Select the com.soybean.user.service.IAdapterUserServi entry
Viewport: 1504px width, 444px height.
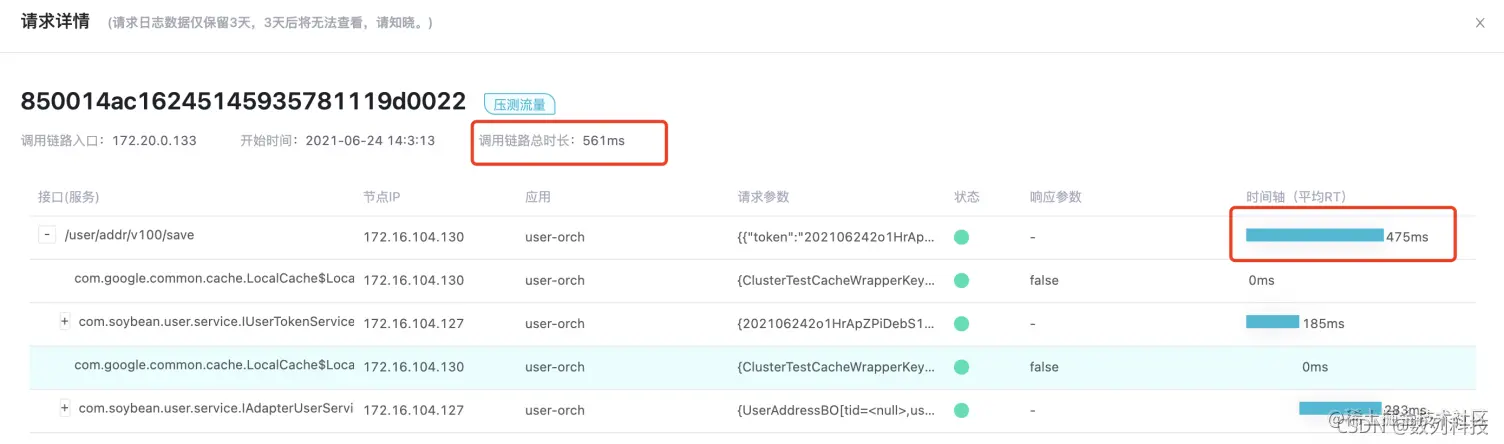click(x=216, y=408)
